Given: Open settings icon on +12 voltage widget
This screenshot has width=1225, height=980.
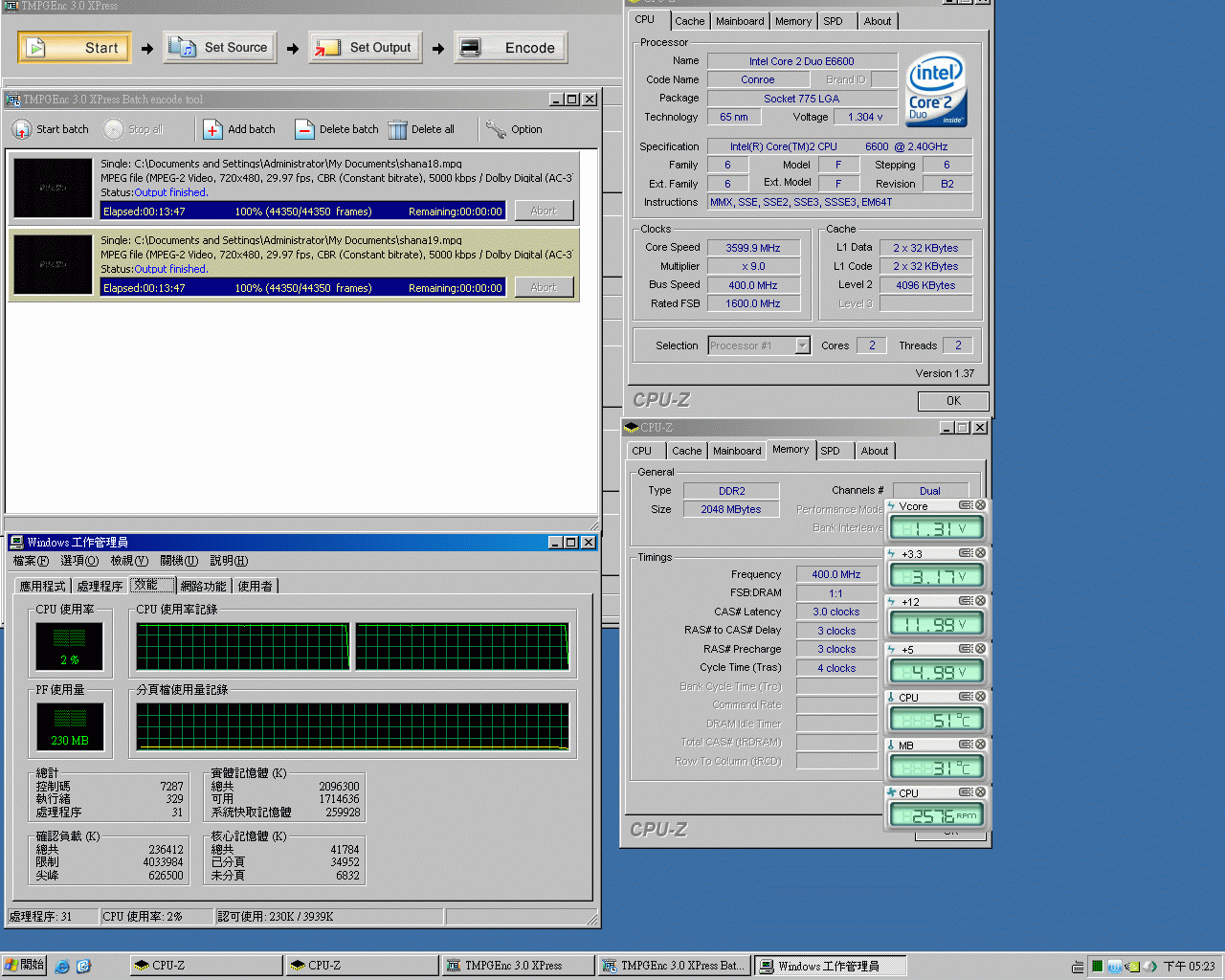Looking at the screenshot, I should click(x=966, y=601).
